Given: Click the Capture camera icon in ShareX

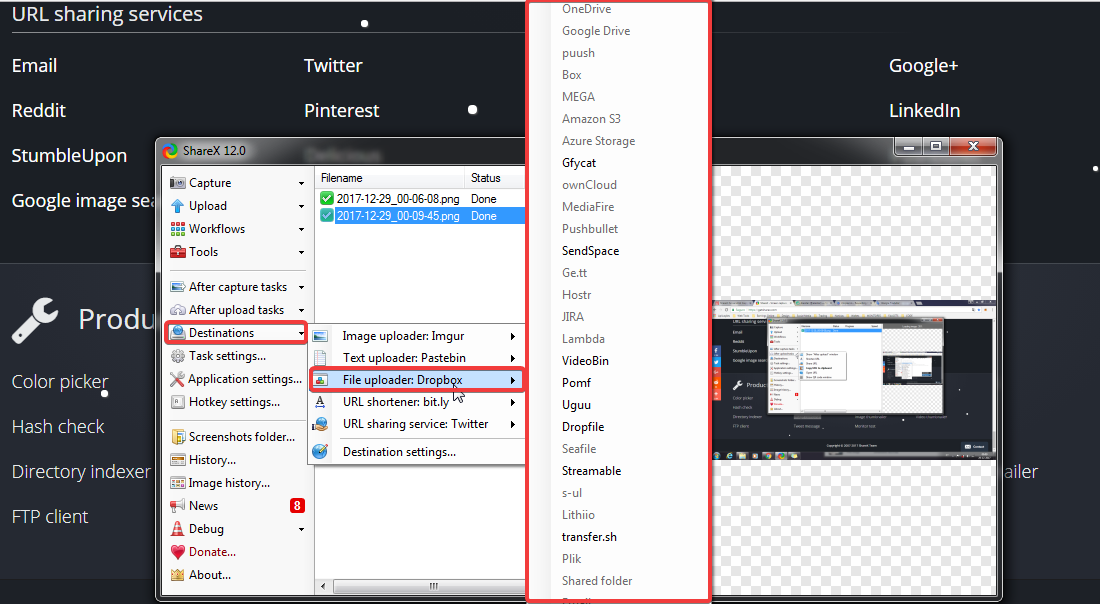Looking at the screenshot, I should (177, 183).
